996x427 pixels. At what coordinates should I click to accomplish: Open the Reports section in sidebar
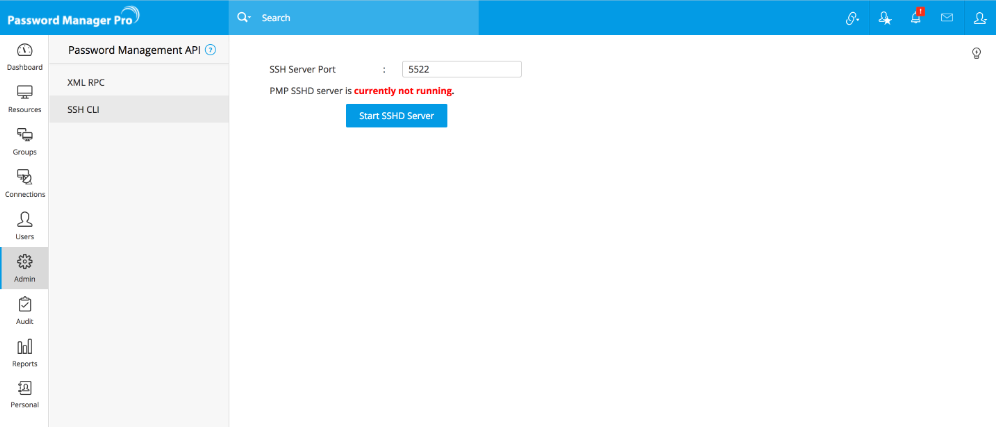pos(24,353)
